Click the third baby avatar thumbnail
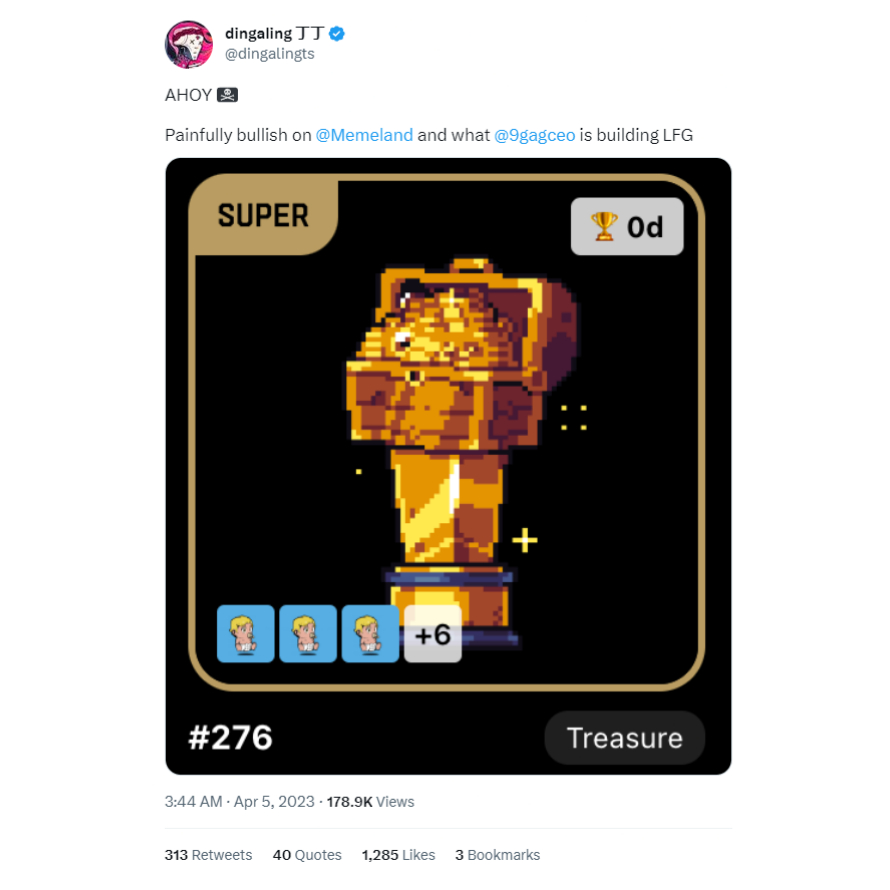The width and height of the screenshot is (890, 890). [371, 633]
